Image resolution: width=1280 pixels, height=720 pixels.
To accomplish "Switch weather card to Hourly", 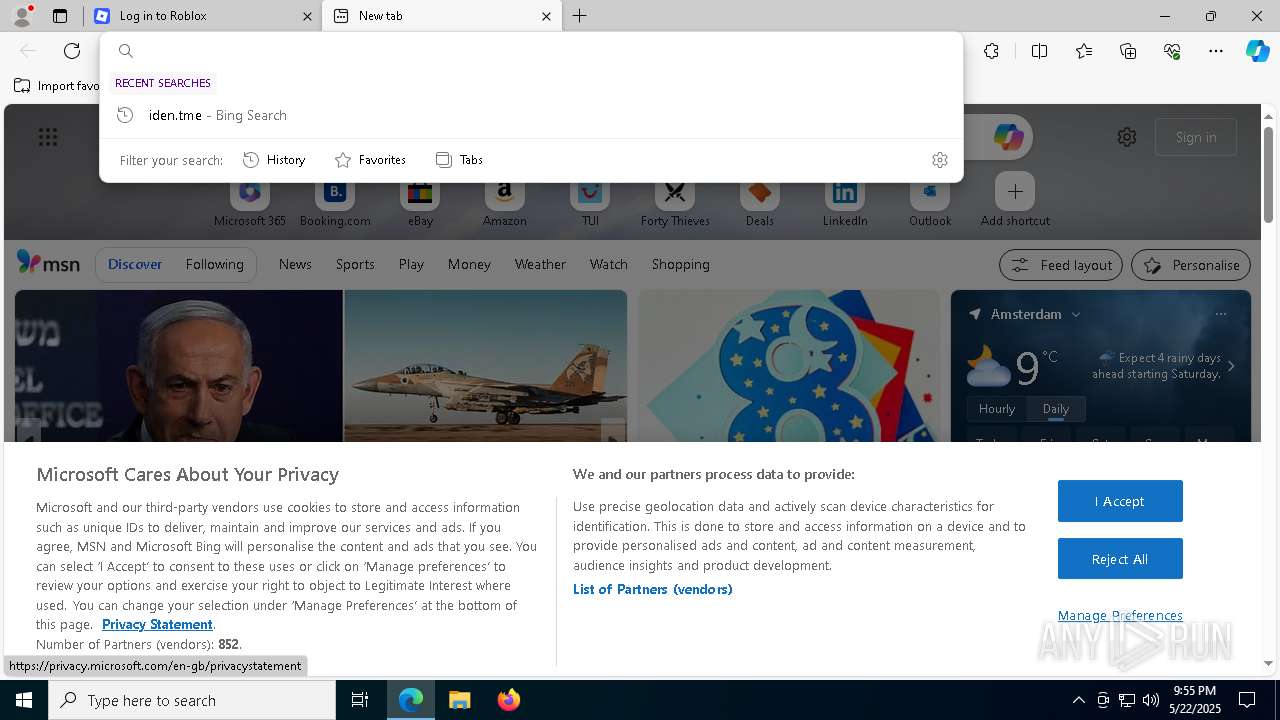I will [x=997, y=409].
